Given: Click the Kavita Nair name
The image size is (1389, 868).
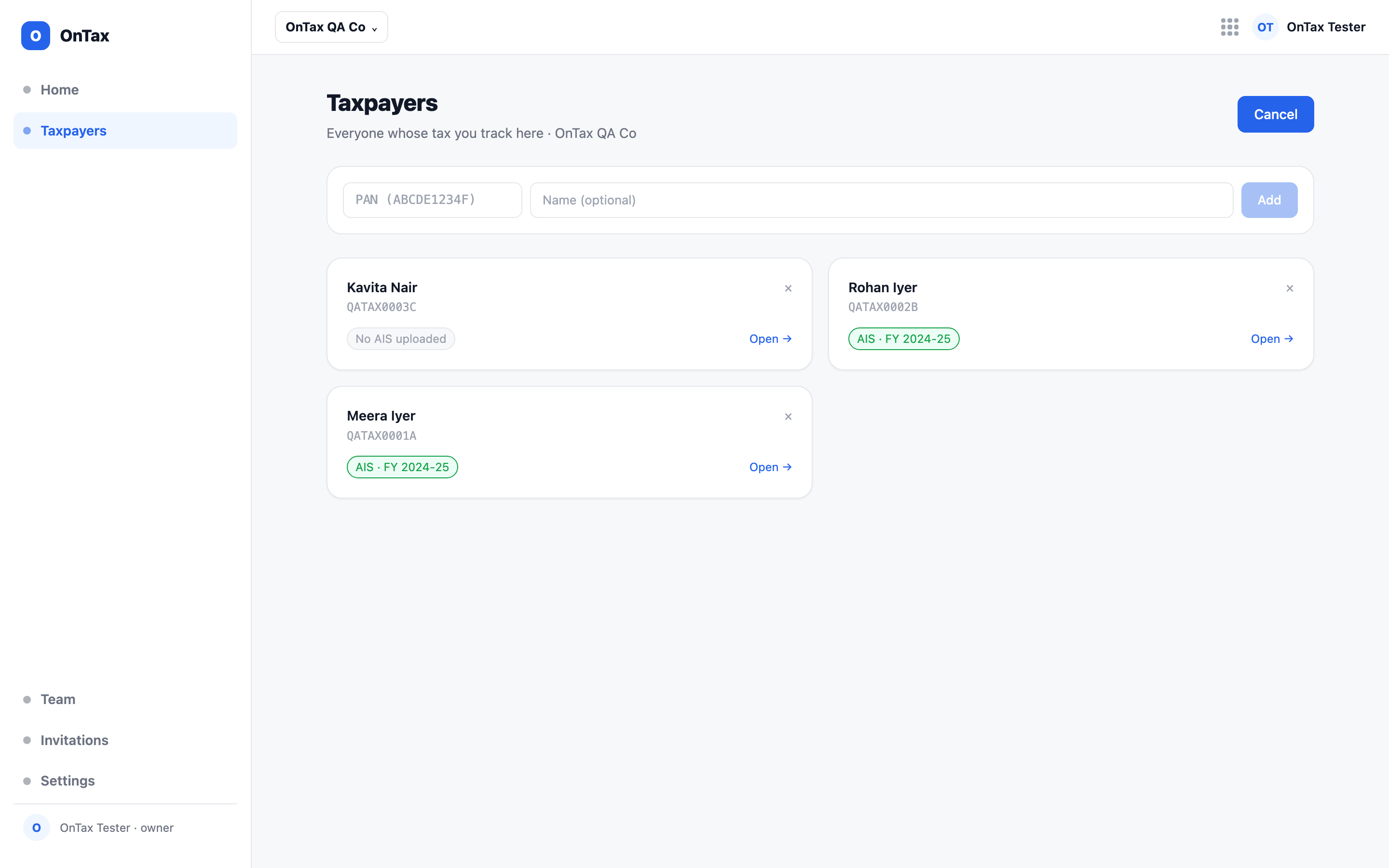Looking at the screenshot, I should 381,287.
